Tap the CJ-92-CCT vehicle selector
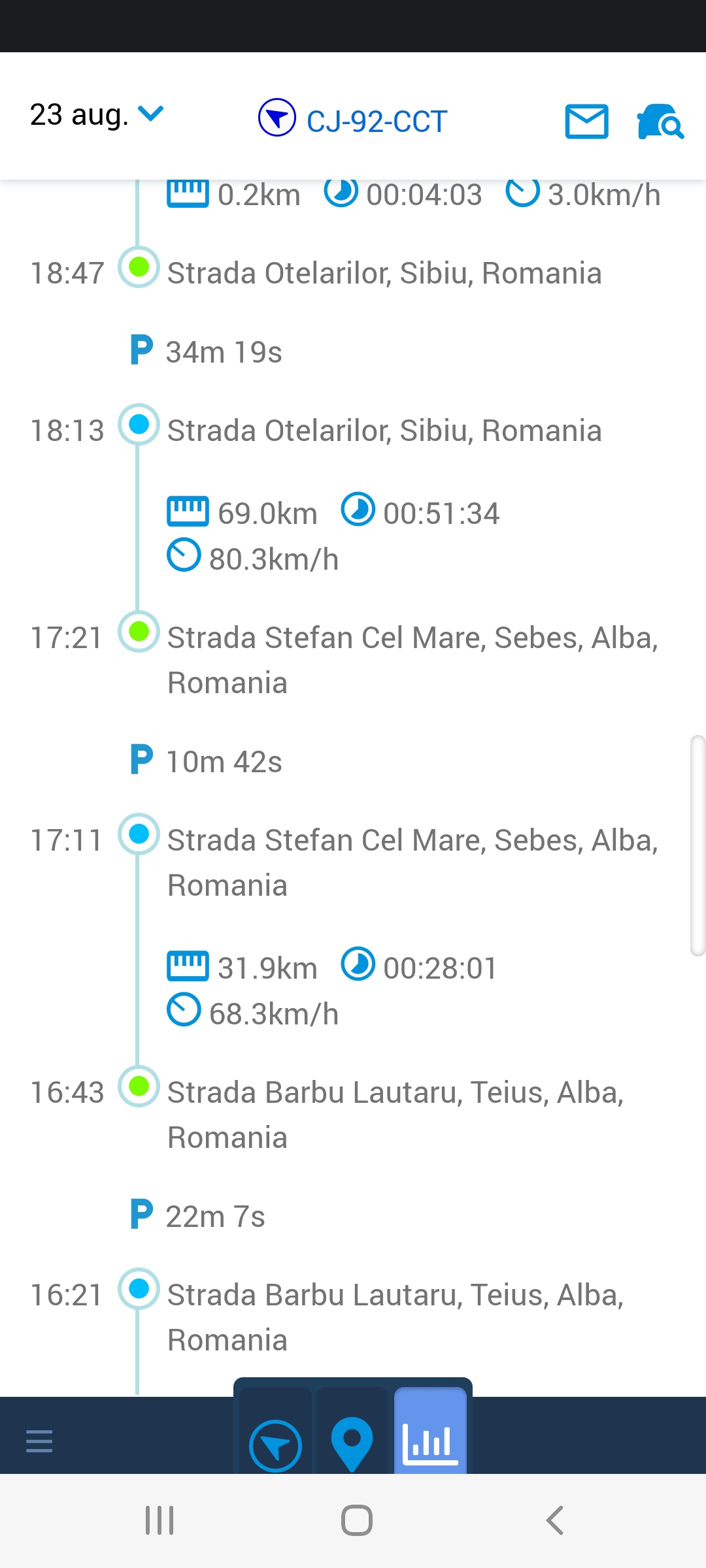706x1568 pixels. pyautogui.click(x=353, y=120)
